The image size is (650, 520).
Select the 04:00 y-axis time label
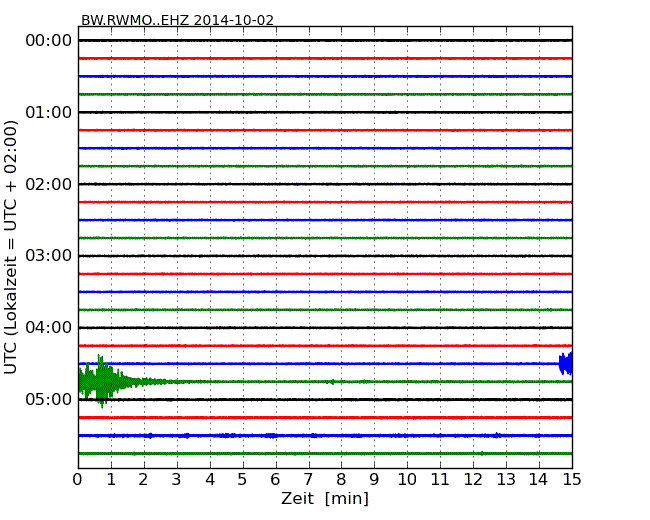[49, 328]
